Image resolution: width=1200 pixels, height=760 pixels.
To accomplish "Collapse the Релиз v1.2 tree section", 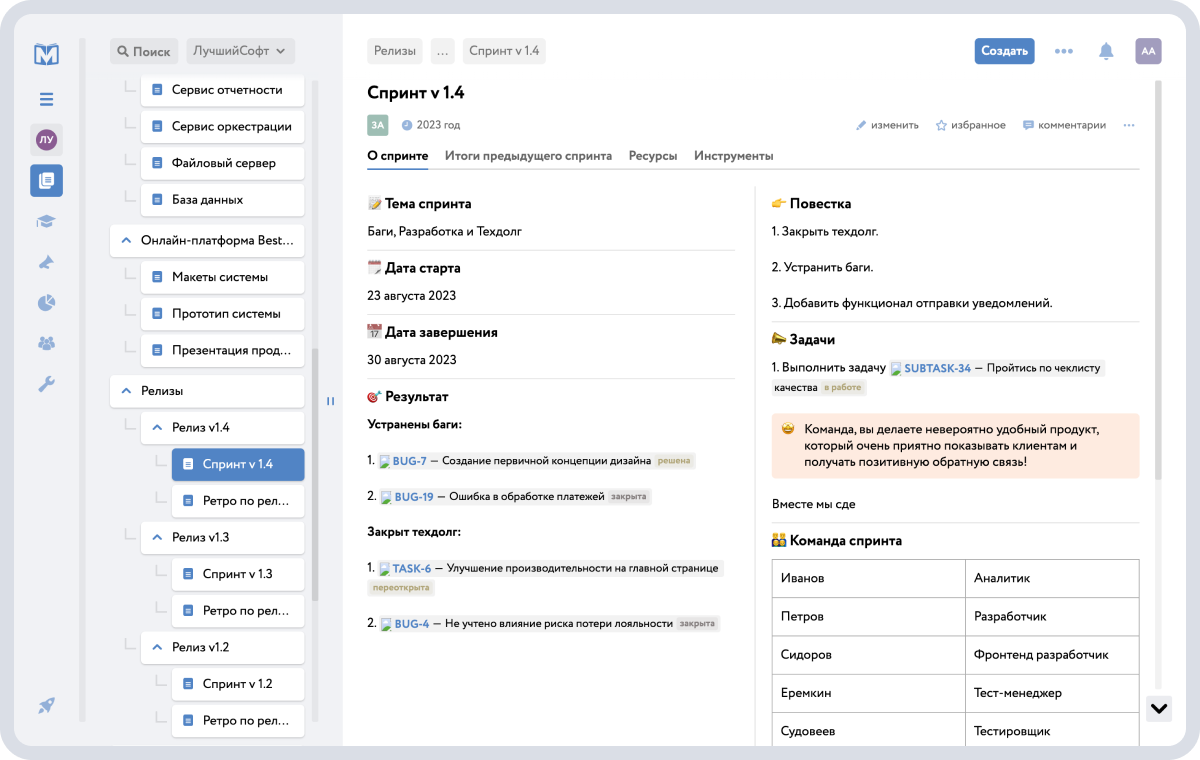I will [x=157, y=647].
